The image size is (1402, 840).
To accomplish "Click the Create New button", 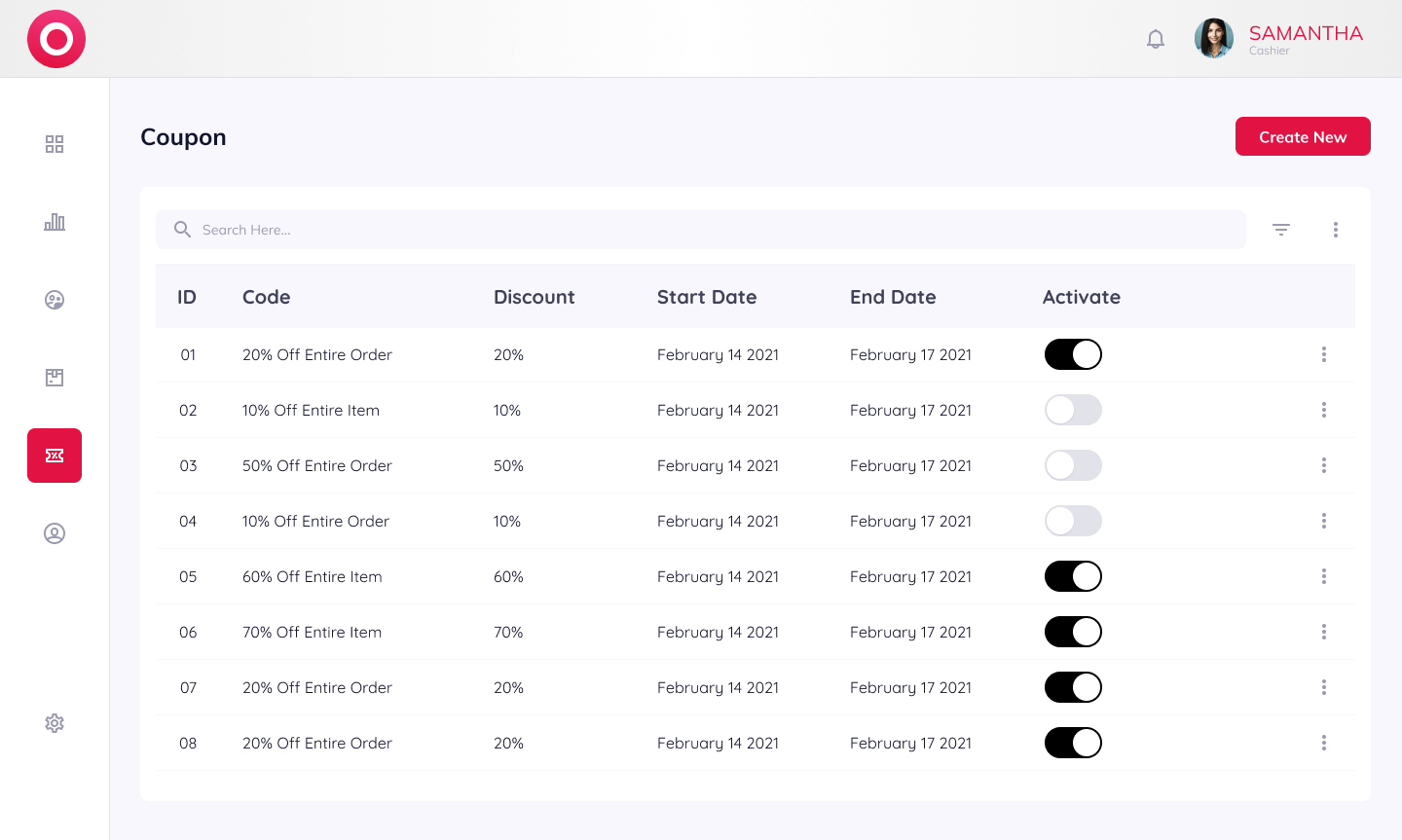I will (x=1303, y=136).
